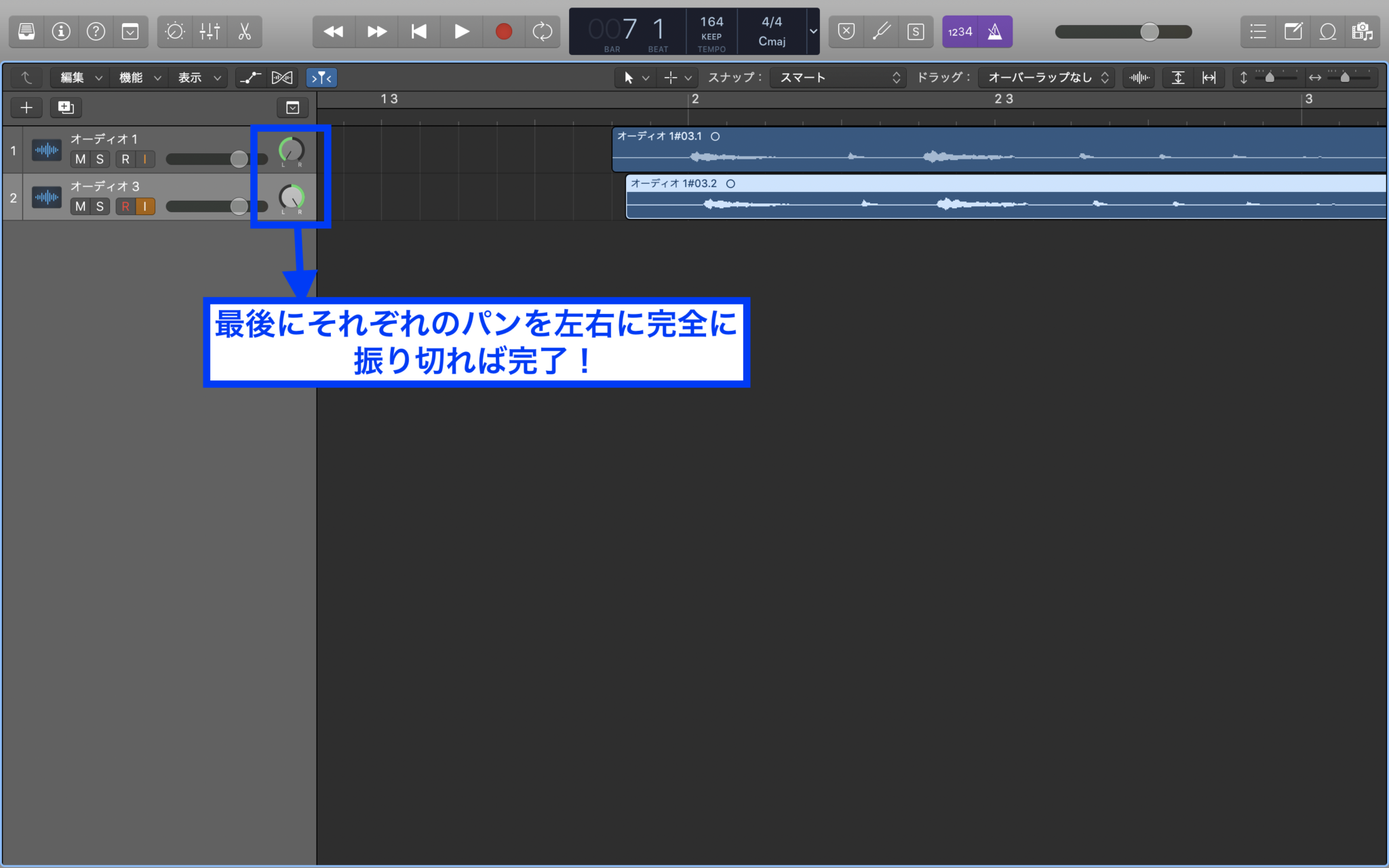Open the Inspector icon
The width and height of the screenshot is (1389, 868).
point(62,31)
